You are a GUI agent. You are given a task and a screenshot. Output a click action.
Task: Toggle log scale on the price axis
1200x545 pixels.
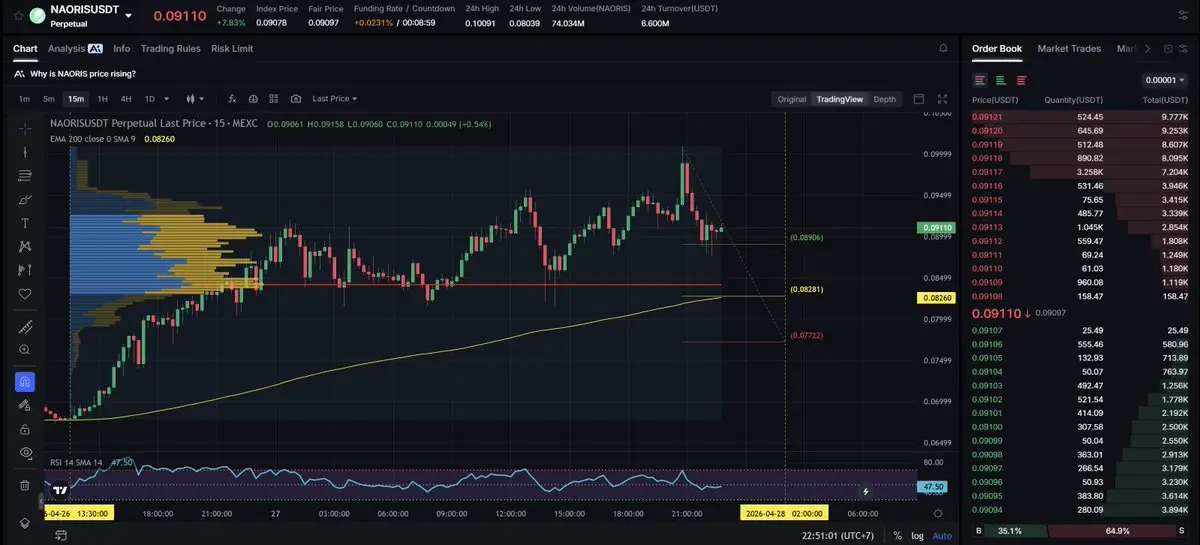[918, 535]
